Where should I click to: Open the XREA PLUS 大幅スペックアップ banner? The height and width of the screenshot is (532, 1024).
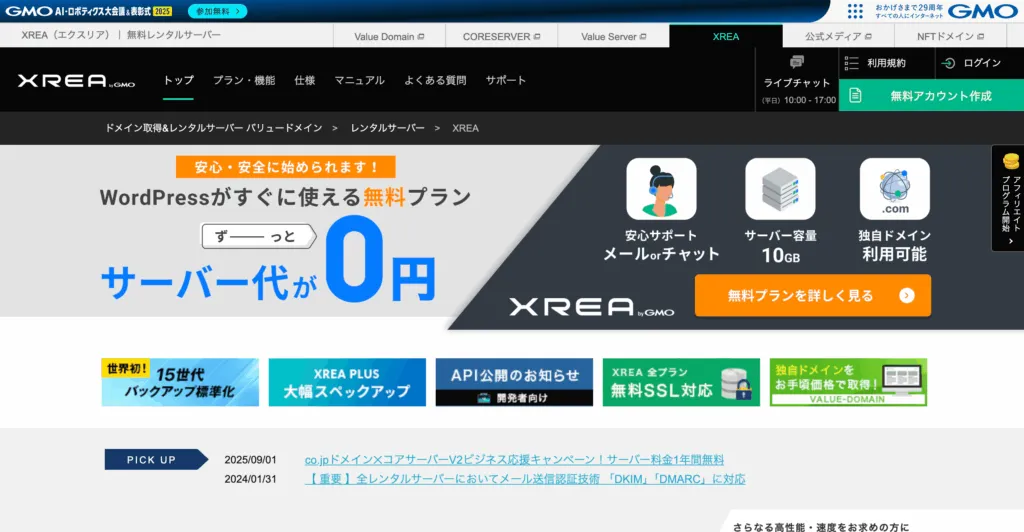[347, 382]
